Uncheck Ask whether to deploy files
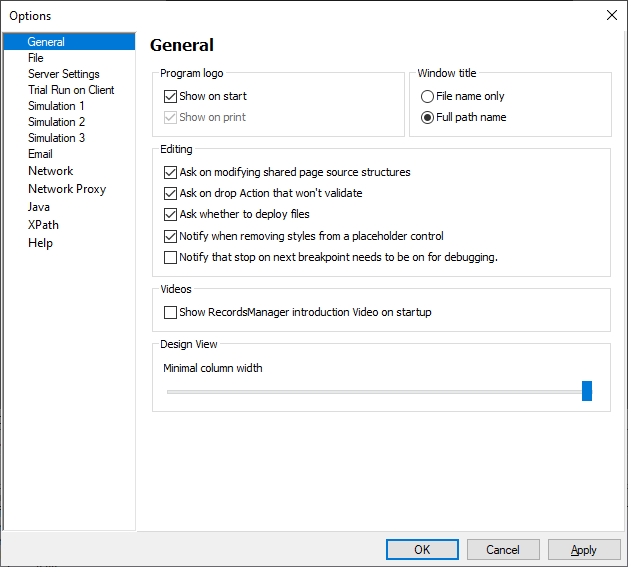The image size is (628, 567). coord(170,214)
